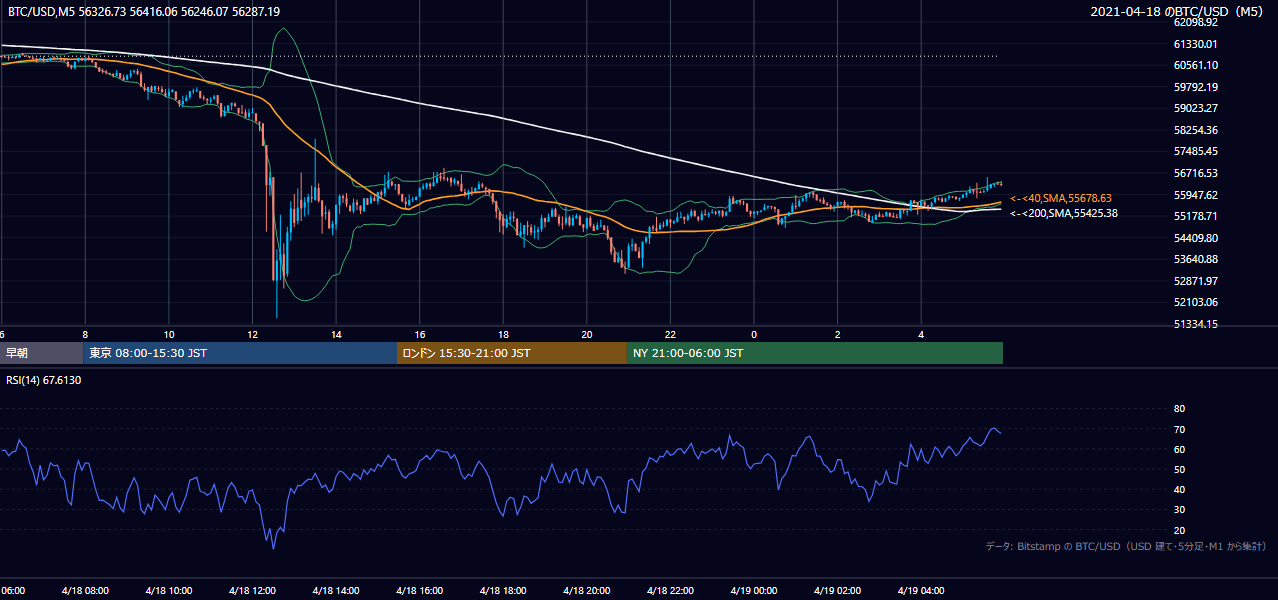
Task: Click price axis value 61330.01
Action: pyautogui.click(x=1195, y=44)
